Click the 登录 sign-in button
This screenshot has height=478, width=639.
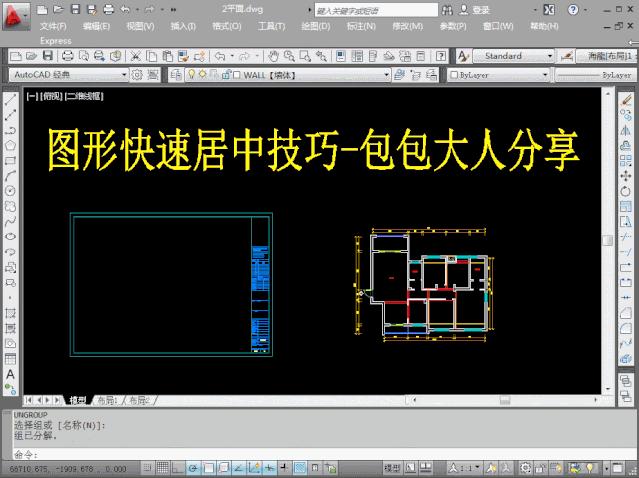pyautogui.click(x=481, y=9)
